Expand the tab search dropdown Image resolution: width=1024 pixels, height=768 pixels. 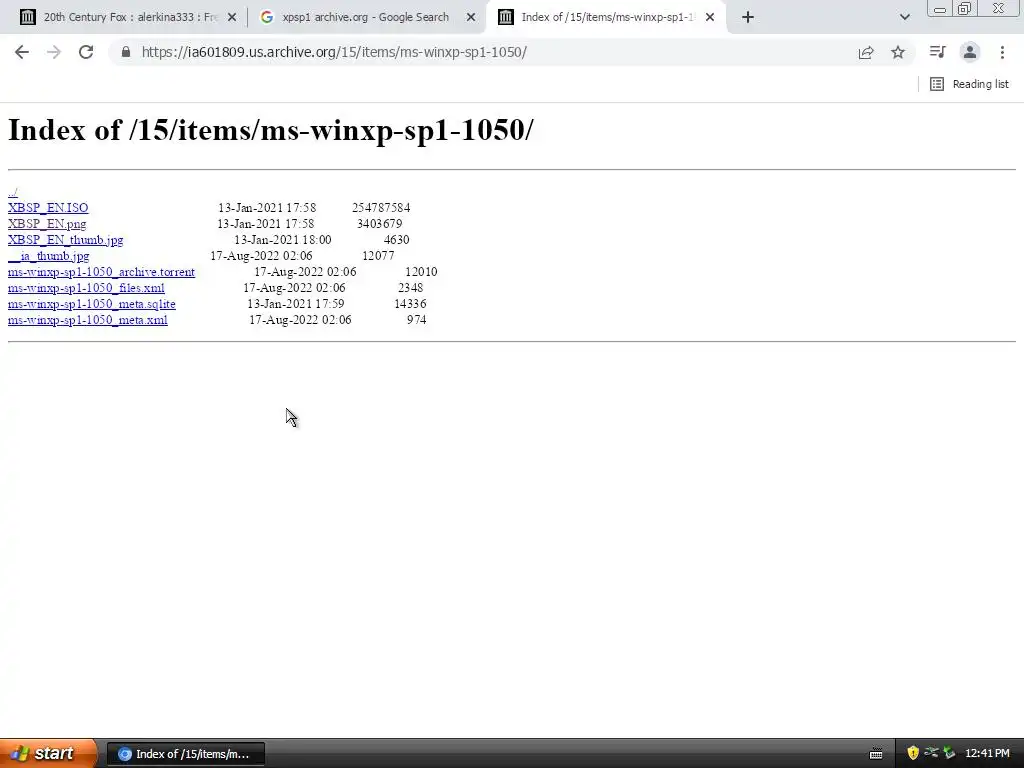point(904,17)
